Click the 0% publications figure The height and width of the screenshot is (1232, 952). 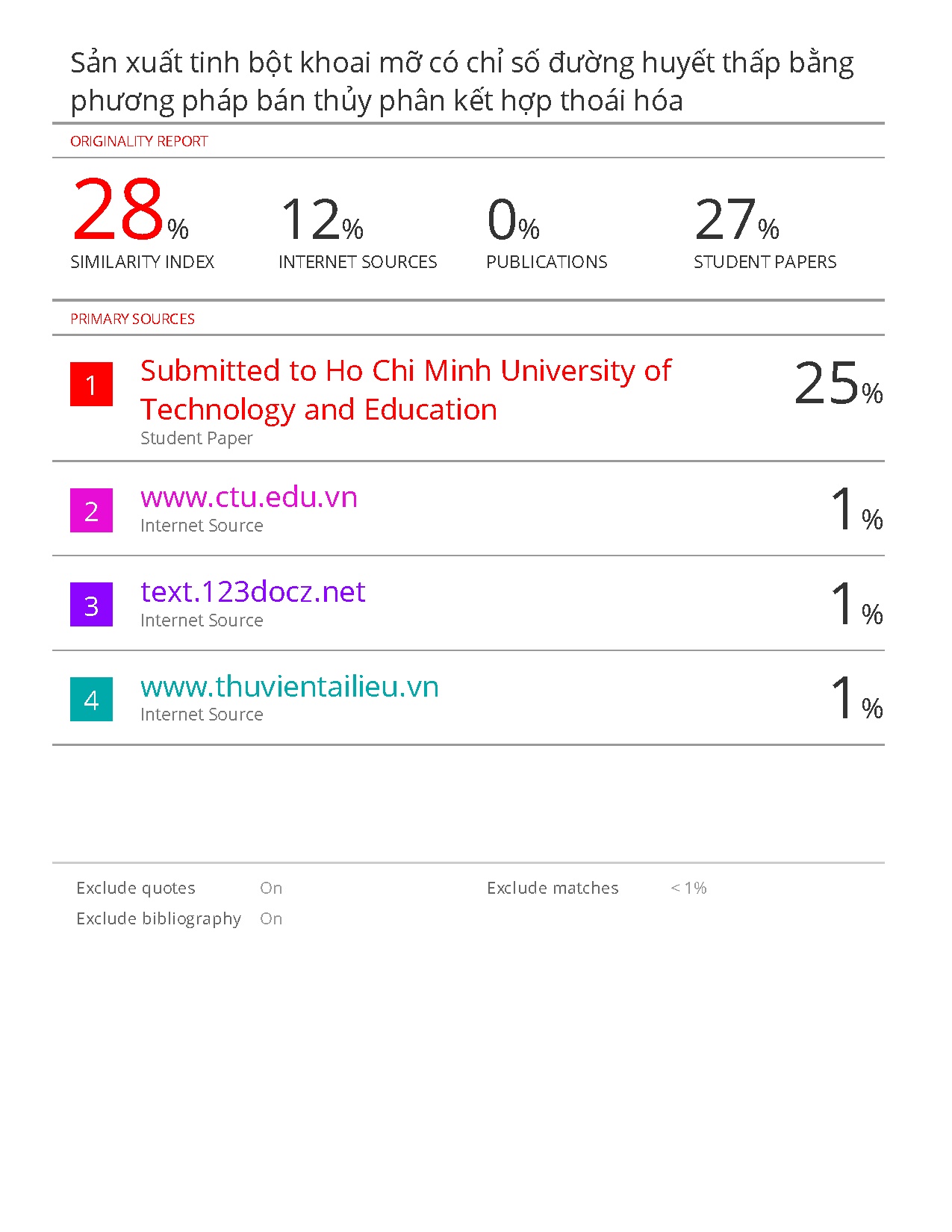pyautogui.click(x=512, y=220)
